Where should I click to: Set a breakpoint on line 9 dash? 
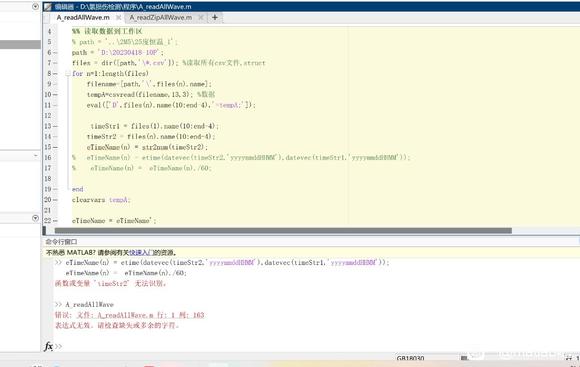55,84
